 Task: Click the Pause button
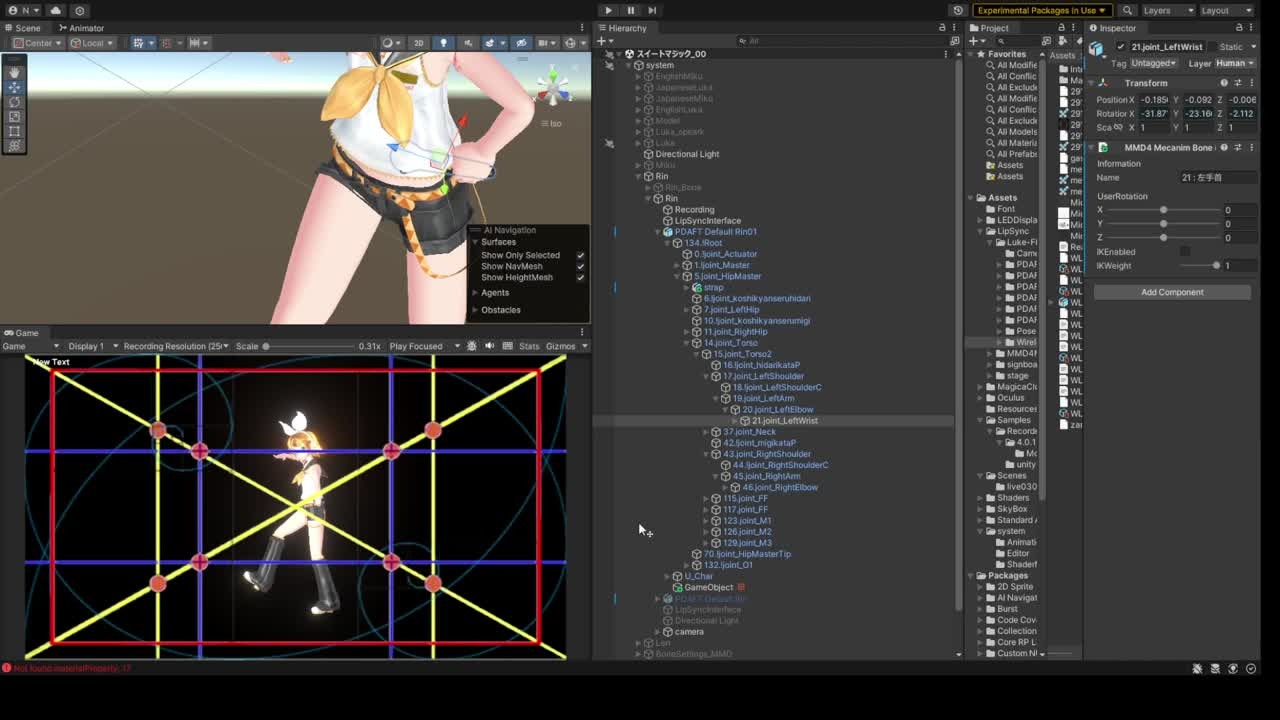point(630,10)
